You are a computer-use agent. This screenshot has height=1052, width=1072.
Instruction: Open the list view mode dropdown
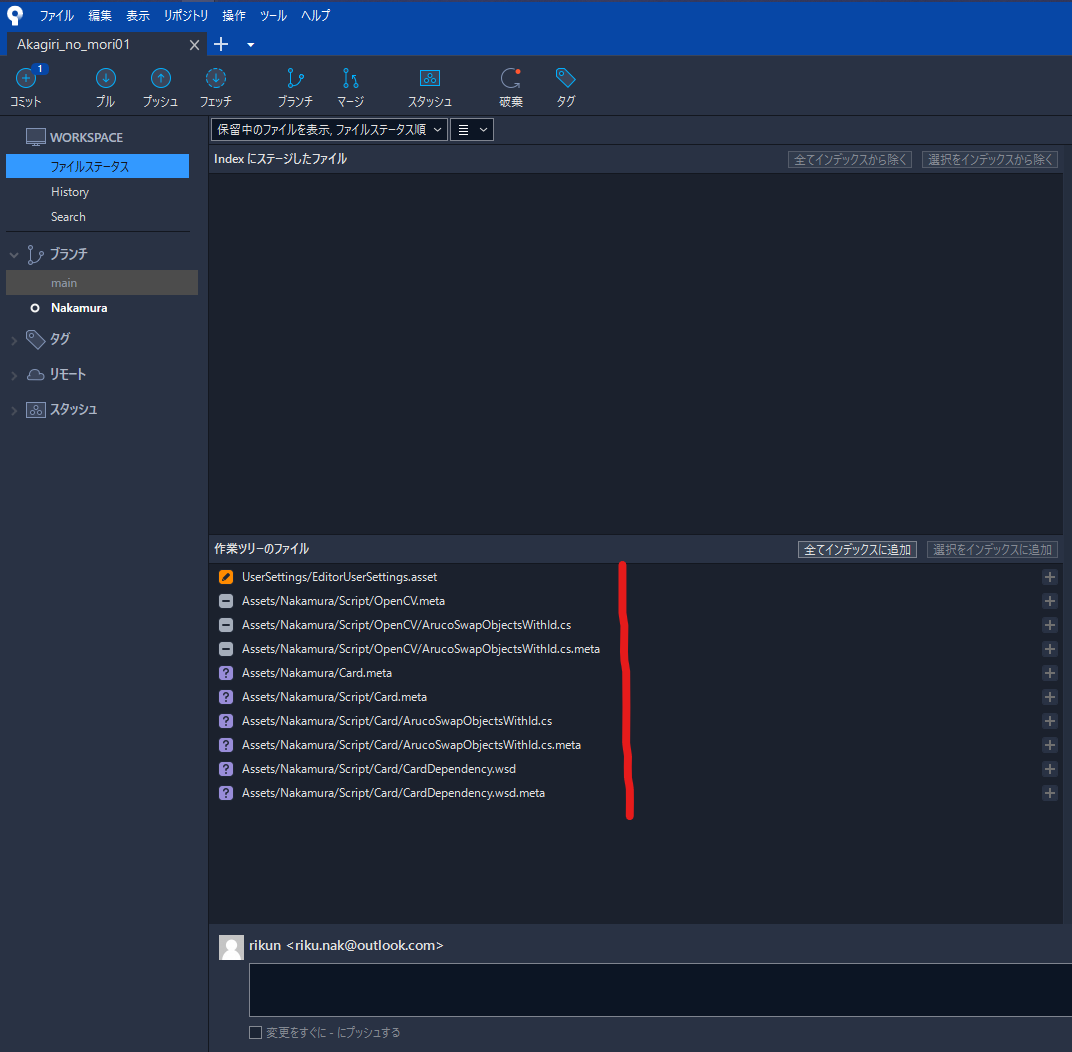(472, 129)
